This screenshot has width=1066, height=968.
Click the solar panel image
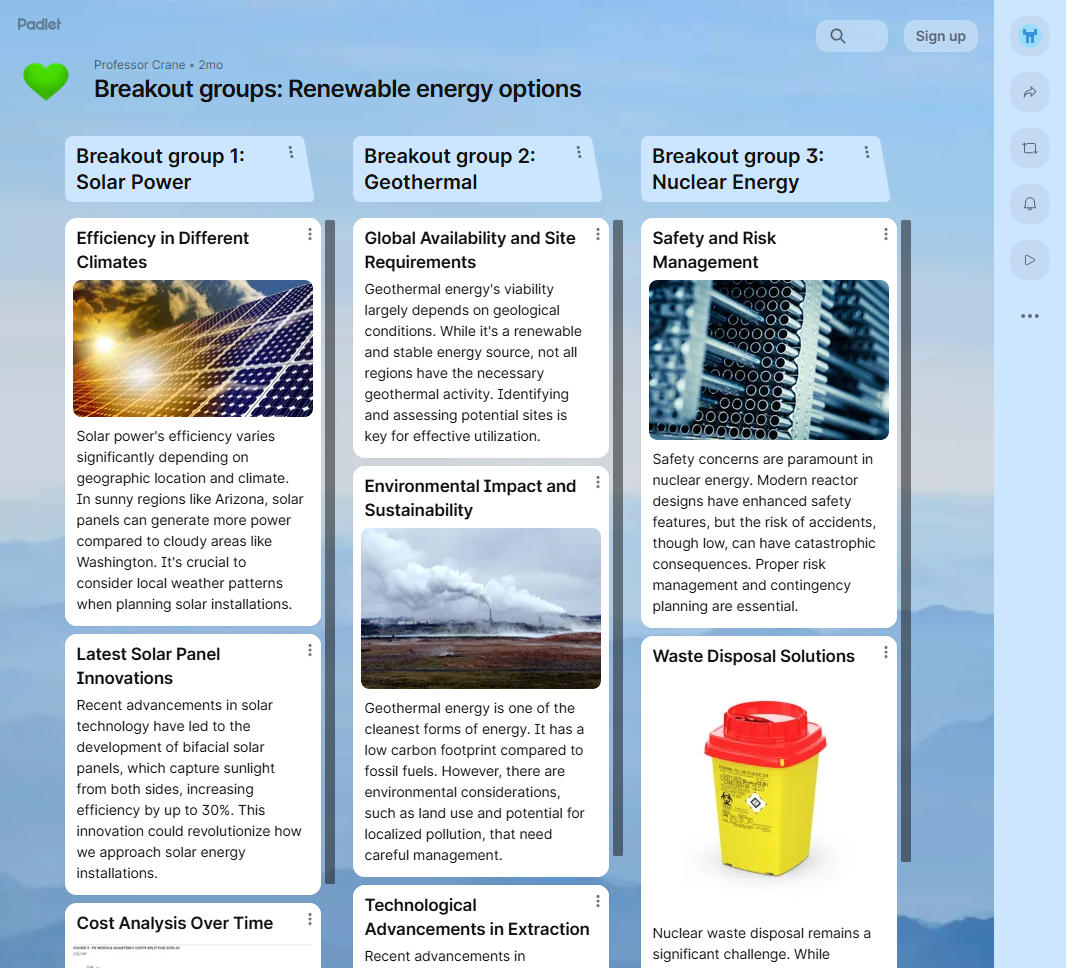click(193, 348)
